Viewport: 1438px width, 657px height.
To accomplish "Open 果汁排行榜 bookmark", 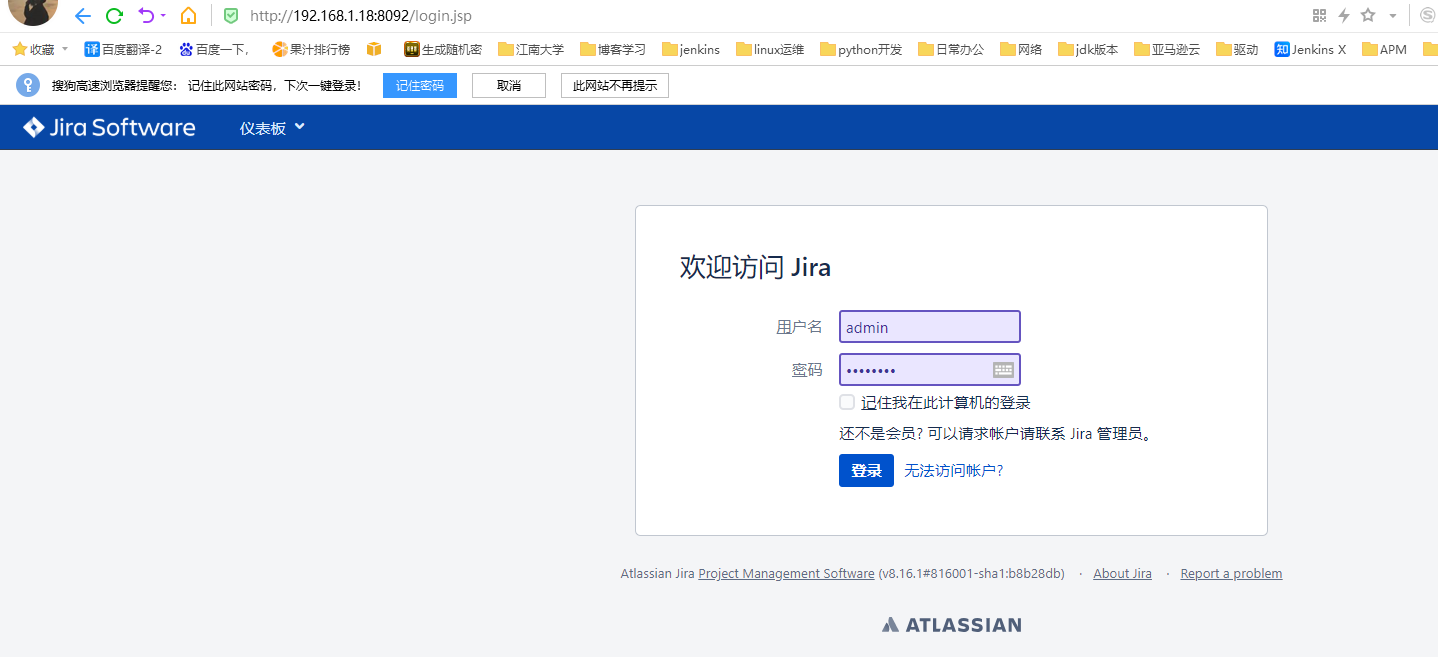I will click(x=311, y=49).
